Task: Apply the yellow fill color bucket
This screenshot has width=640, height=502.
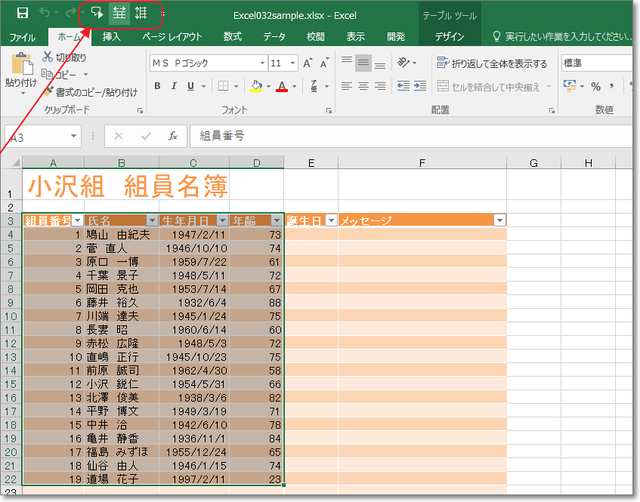Action: point(257,87)
